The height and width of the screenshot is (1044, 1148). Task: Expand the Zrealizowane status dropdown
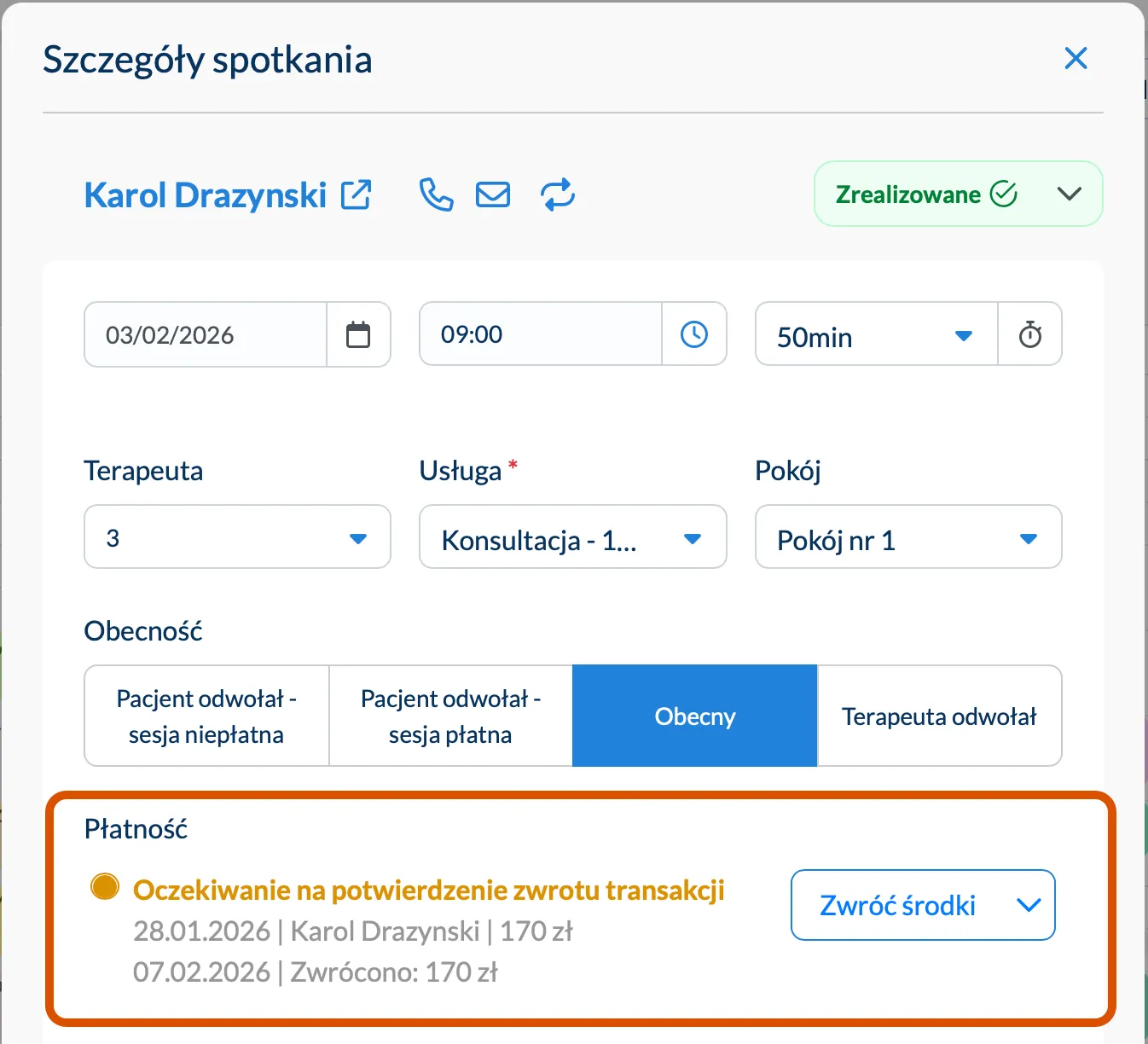coord(1070,194)
